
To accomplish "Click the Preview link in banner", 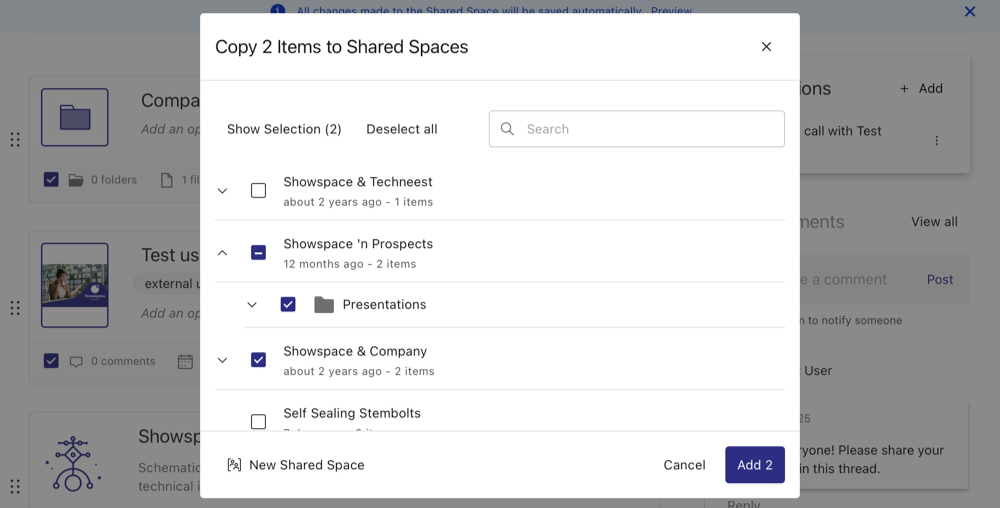I will click(671, 11).
